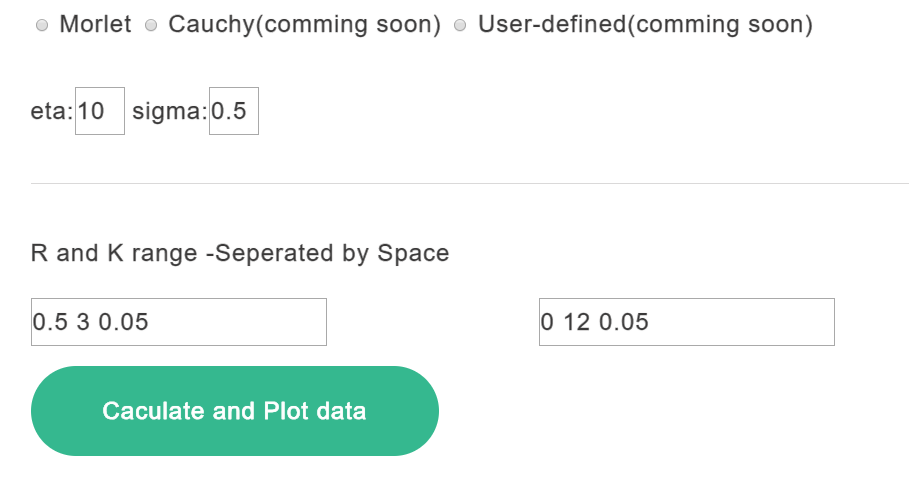Click the "comming soon" text beside User-defined
The height and width of the screenshot is (483, 909).
[x=716, y=25]
